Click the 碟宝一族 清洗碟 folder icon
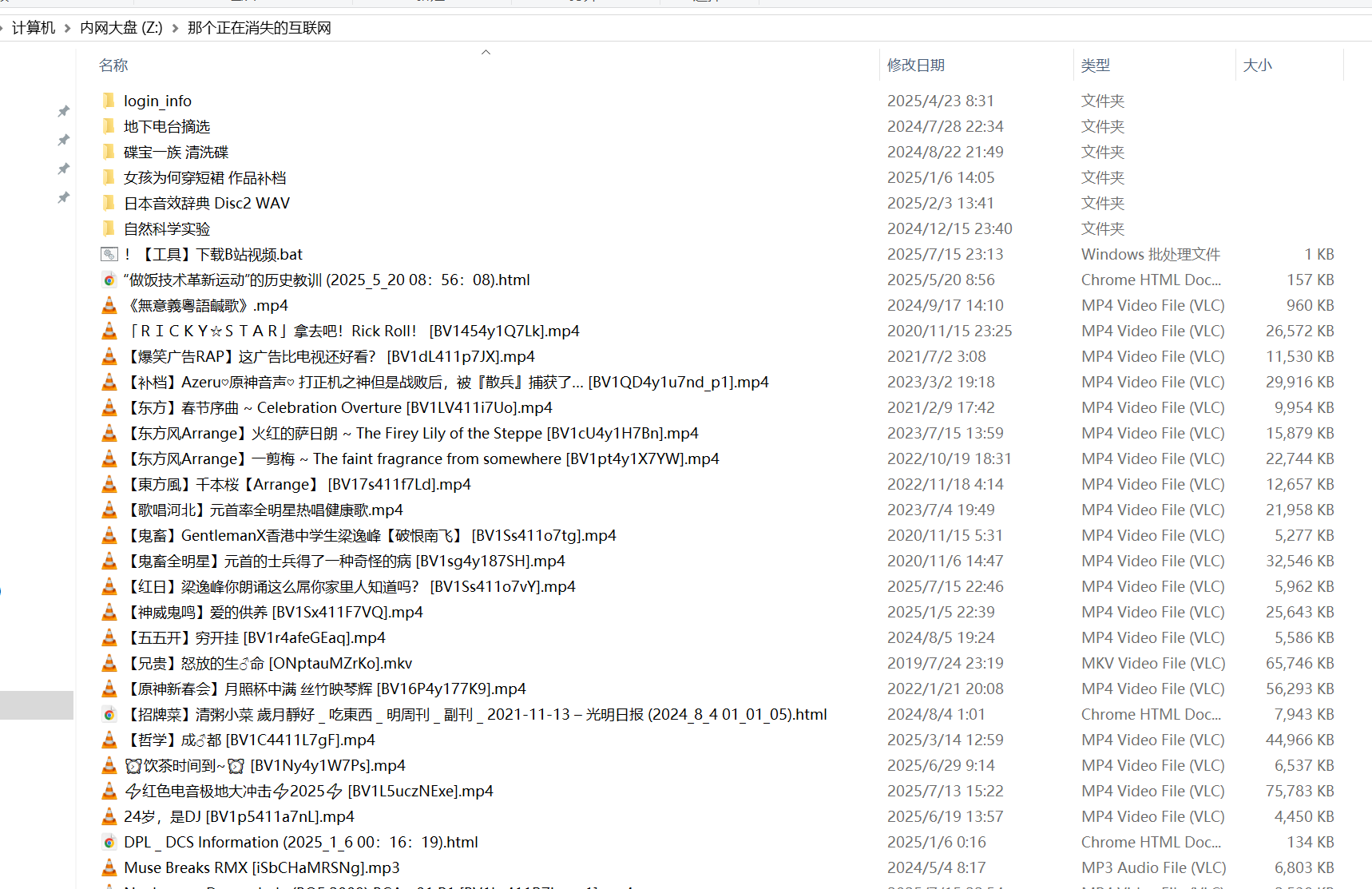Viewport: 1372px width, 889px height. click(x=109, y=152)
